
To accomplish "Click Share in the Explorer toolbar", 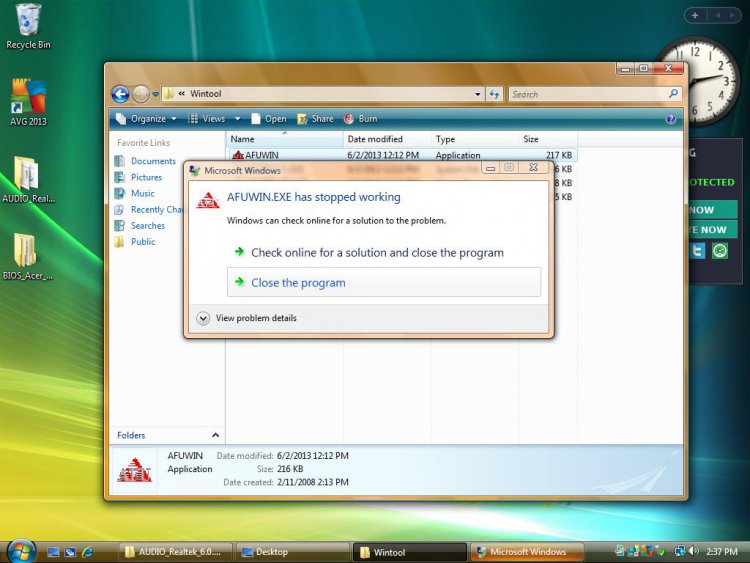I will [x=315, y=119].
